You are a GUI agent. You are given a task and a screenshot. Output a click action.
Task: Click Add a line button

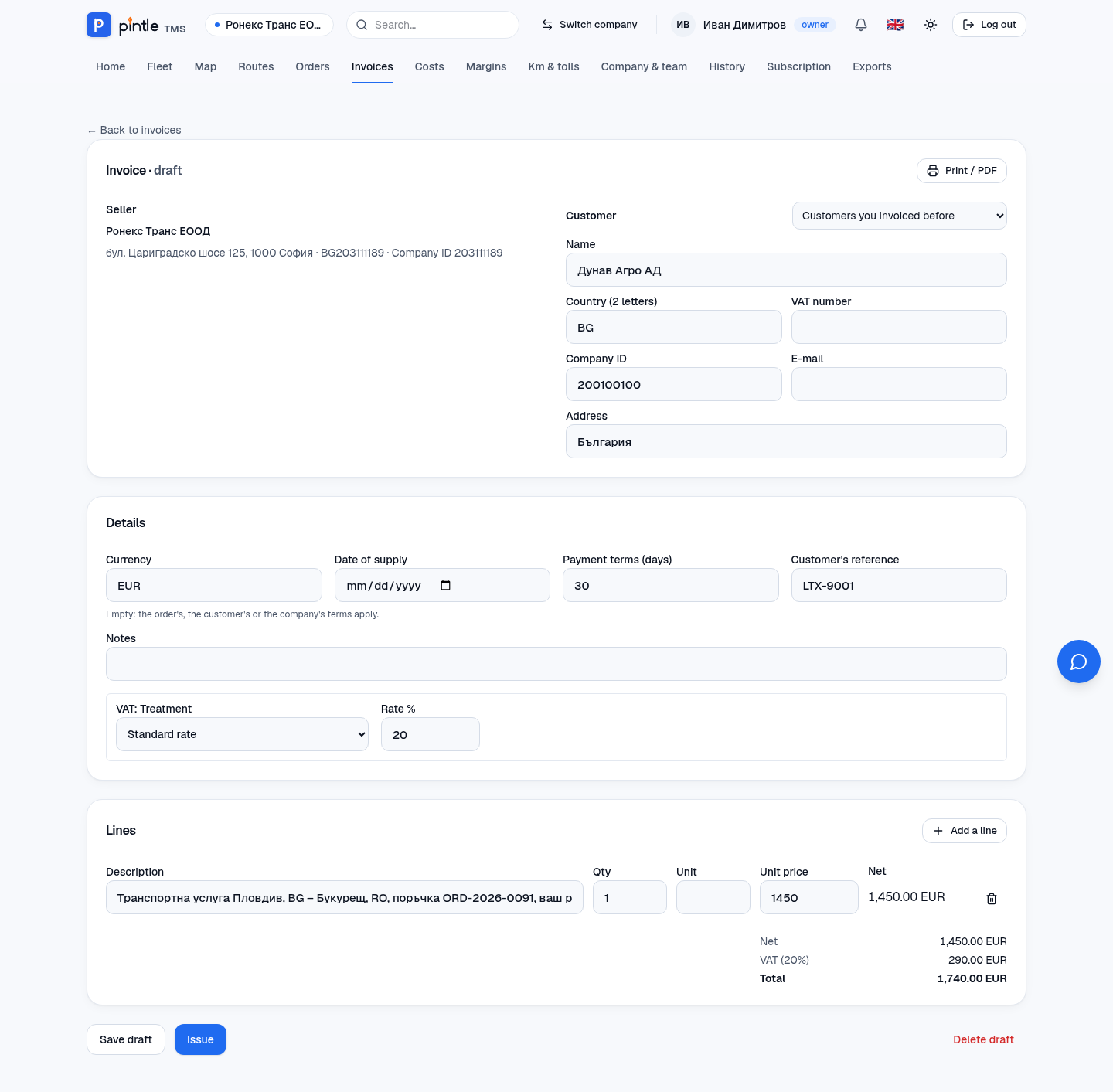(x=965, y=831)
